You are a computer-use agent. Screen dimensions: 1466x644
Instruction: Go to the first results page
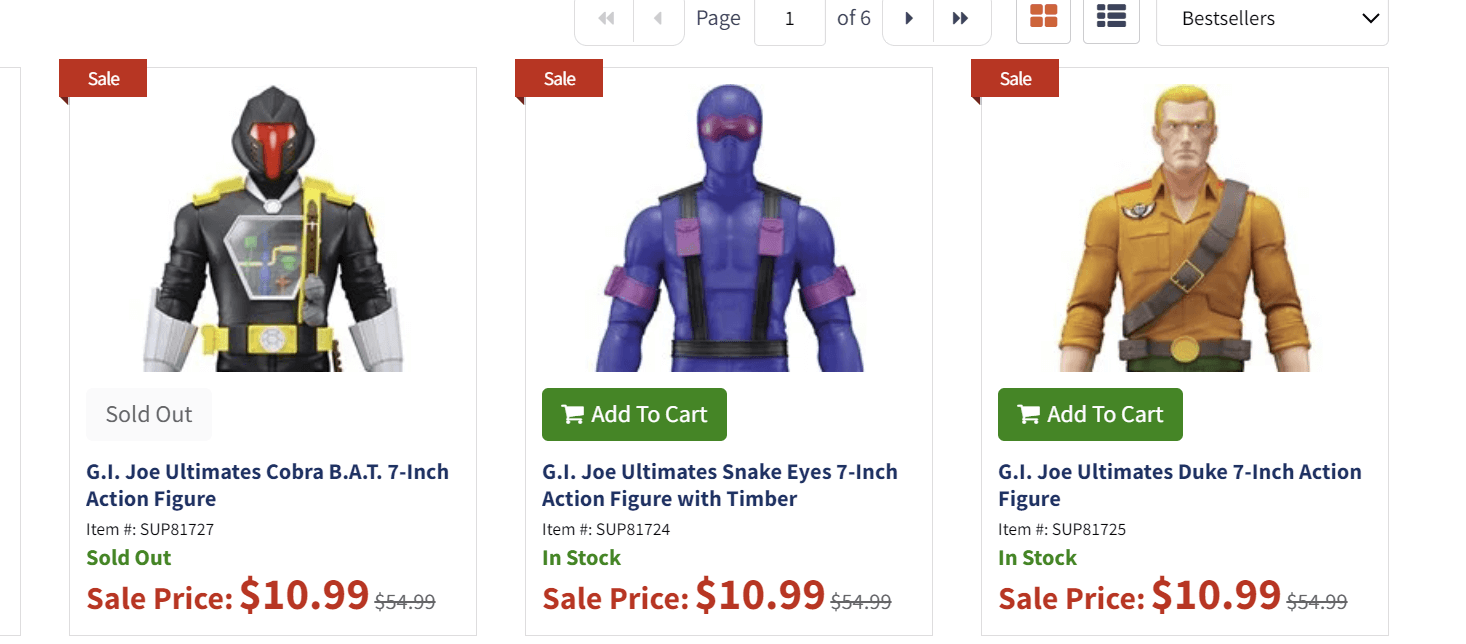click(603, 17)
